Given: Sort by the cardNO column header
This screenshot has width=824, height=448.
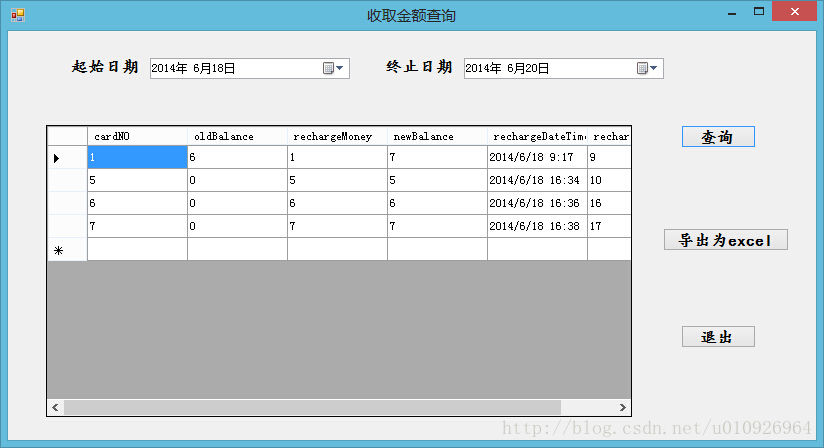Looking at the screenshot, I should (137, 136).
